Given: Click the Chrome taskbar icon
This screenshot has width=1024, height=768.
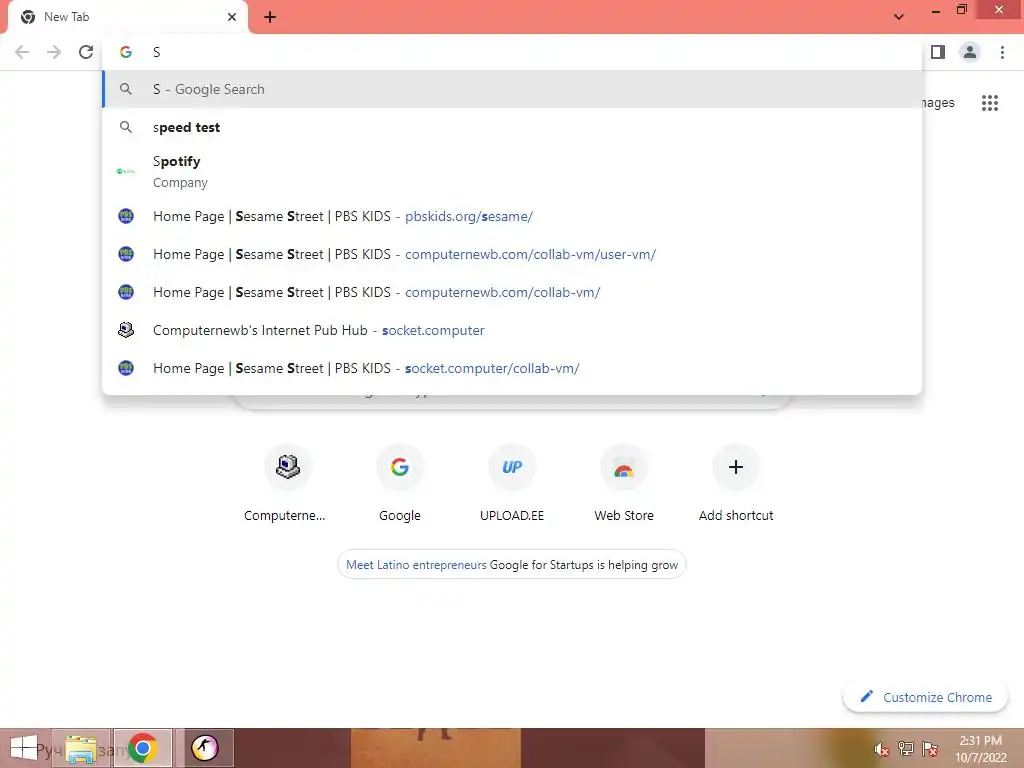Looking at the screenshot, I should pyautogui.click(x=142, y=748).
